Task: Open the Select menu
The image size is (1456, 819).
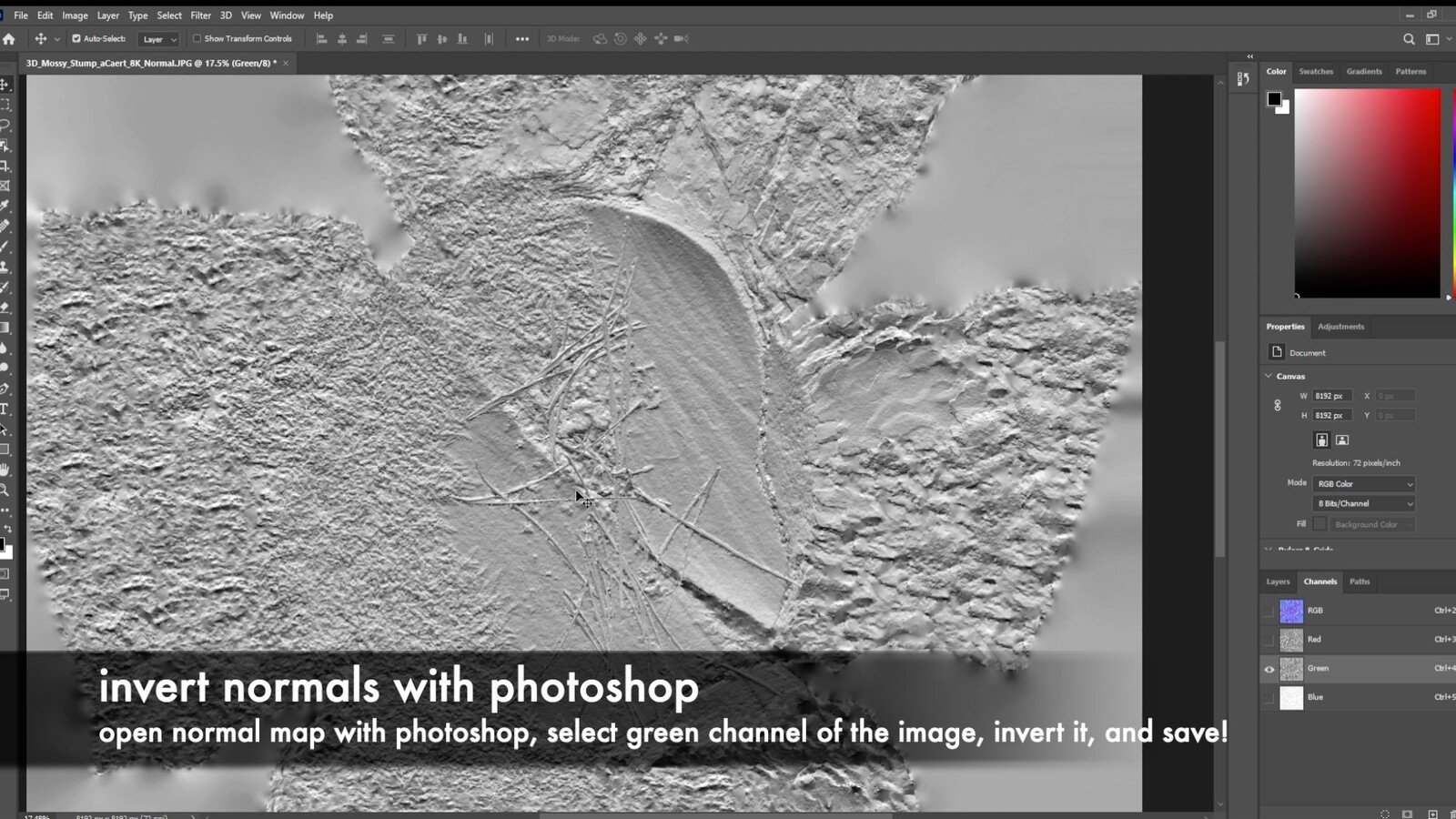Action: point(169,15)
